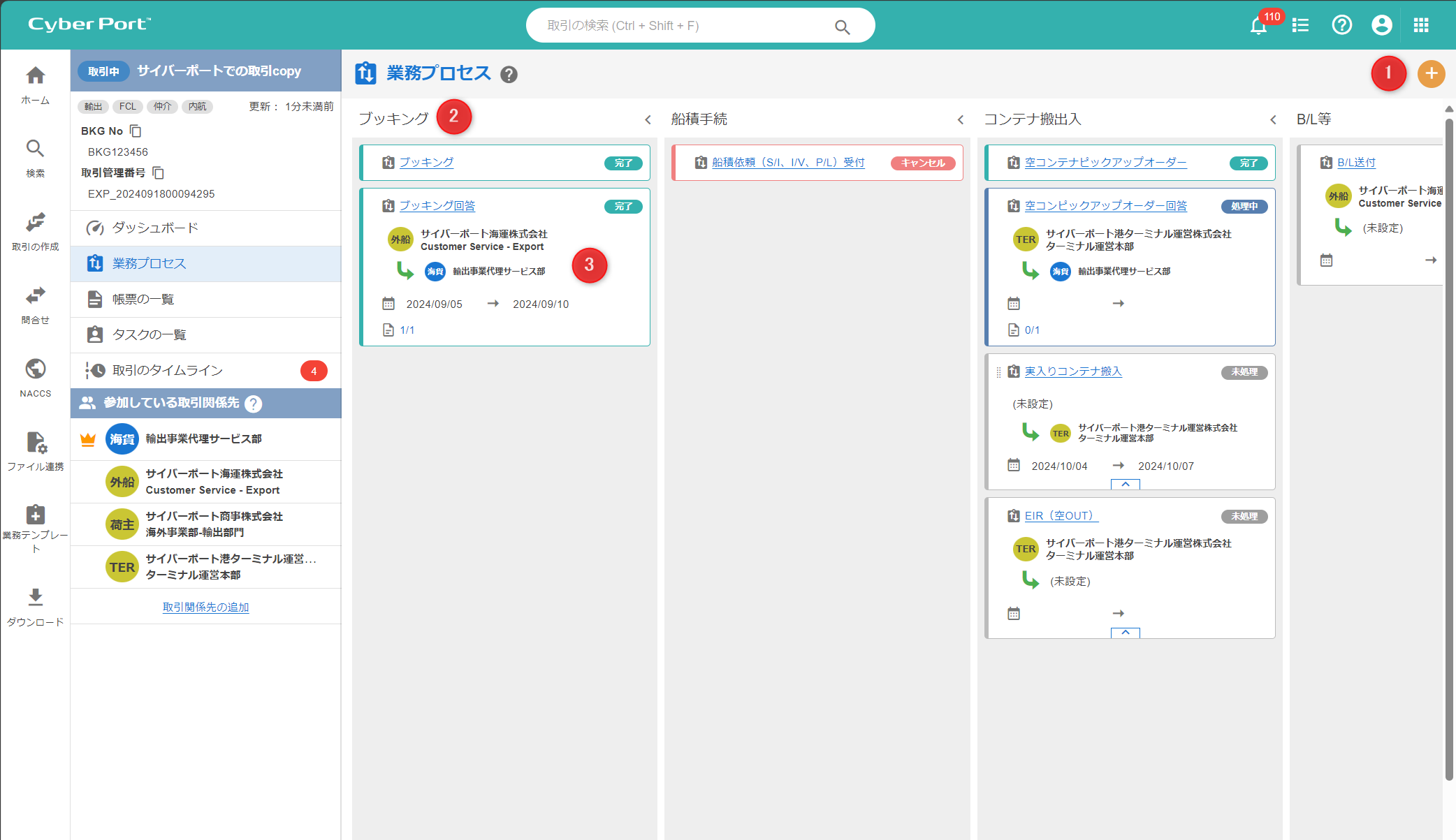Image resolution: width=1456 pixels, height=840 pixels.
Task: Select 取引のタイムライン menu item
Action: click(168, 371)
